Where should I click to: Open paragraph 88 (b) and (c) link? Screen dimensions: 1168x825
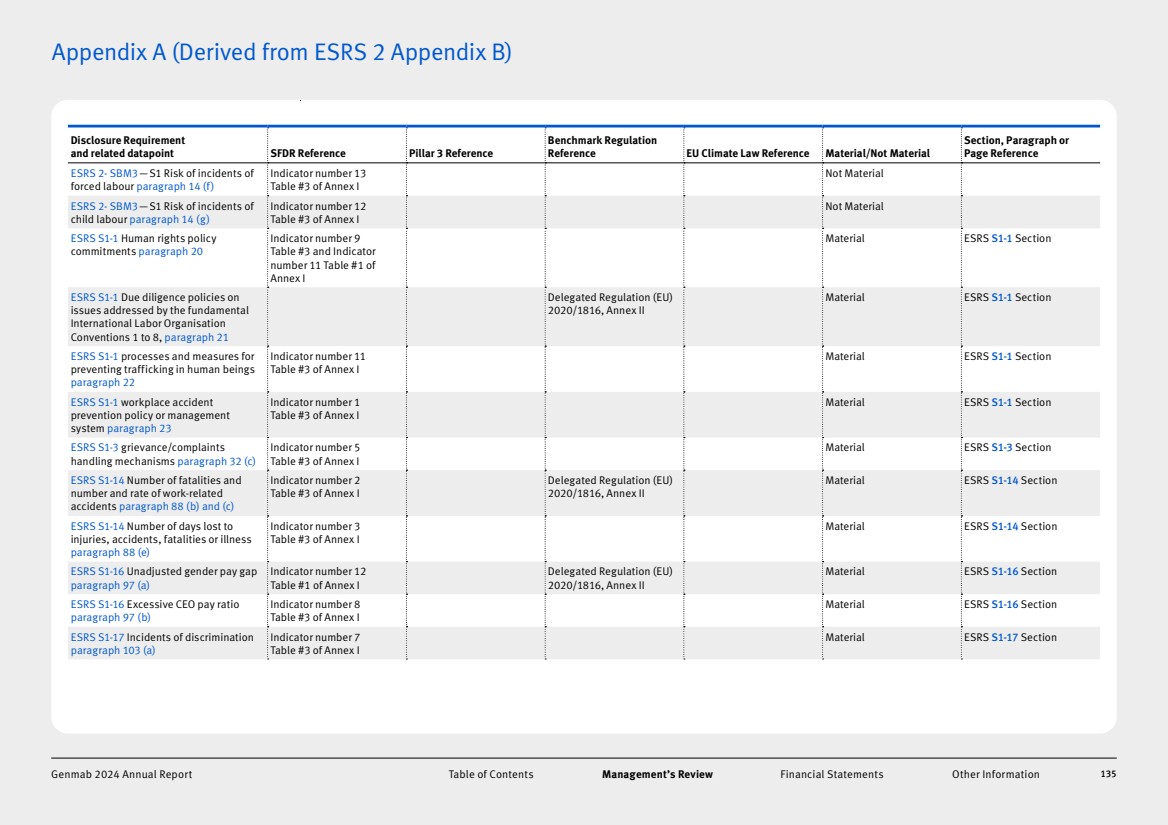tap(176, 507)
